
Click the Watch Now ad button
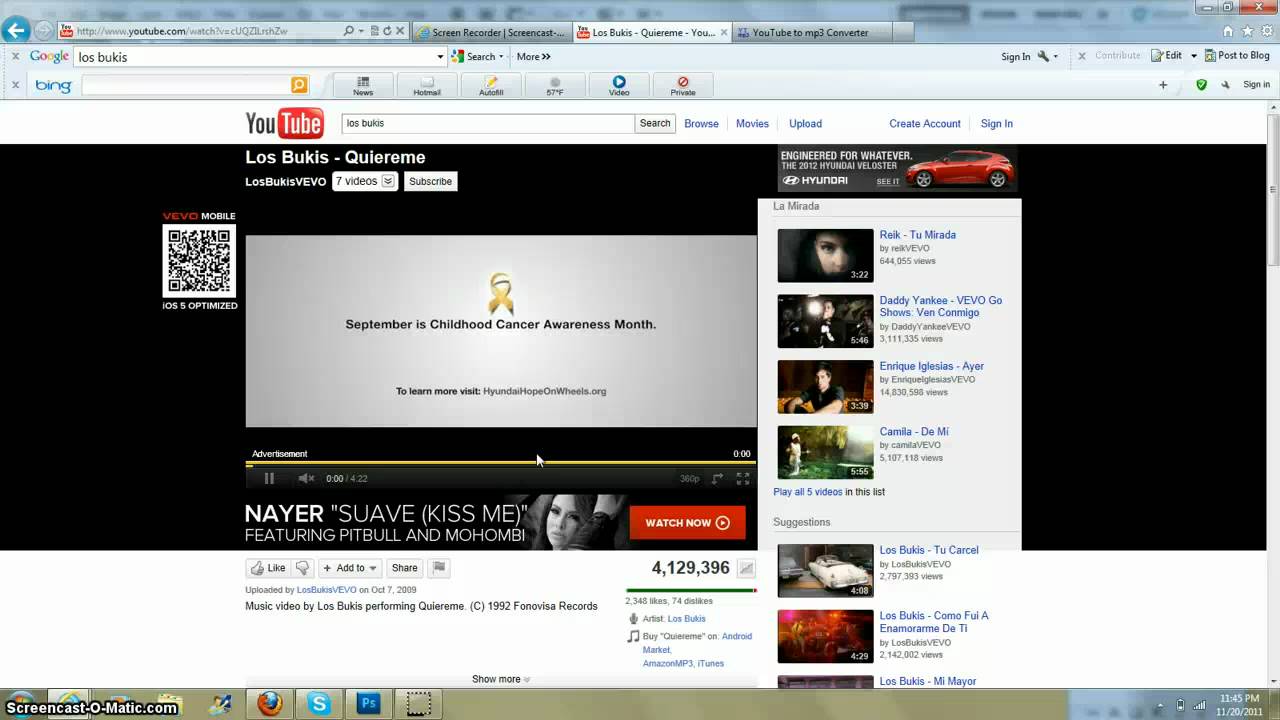coord(688,523)
